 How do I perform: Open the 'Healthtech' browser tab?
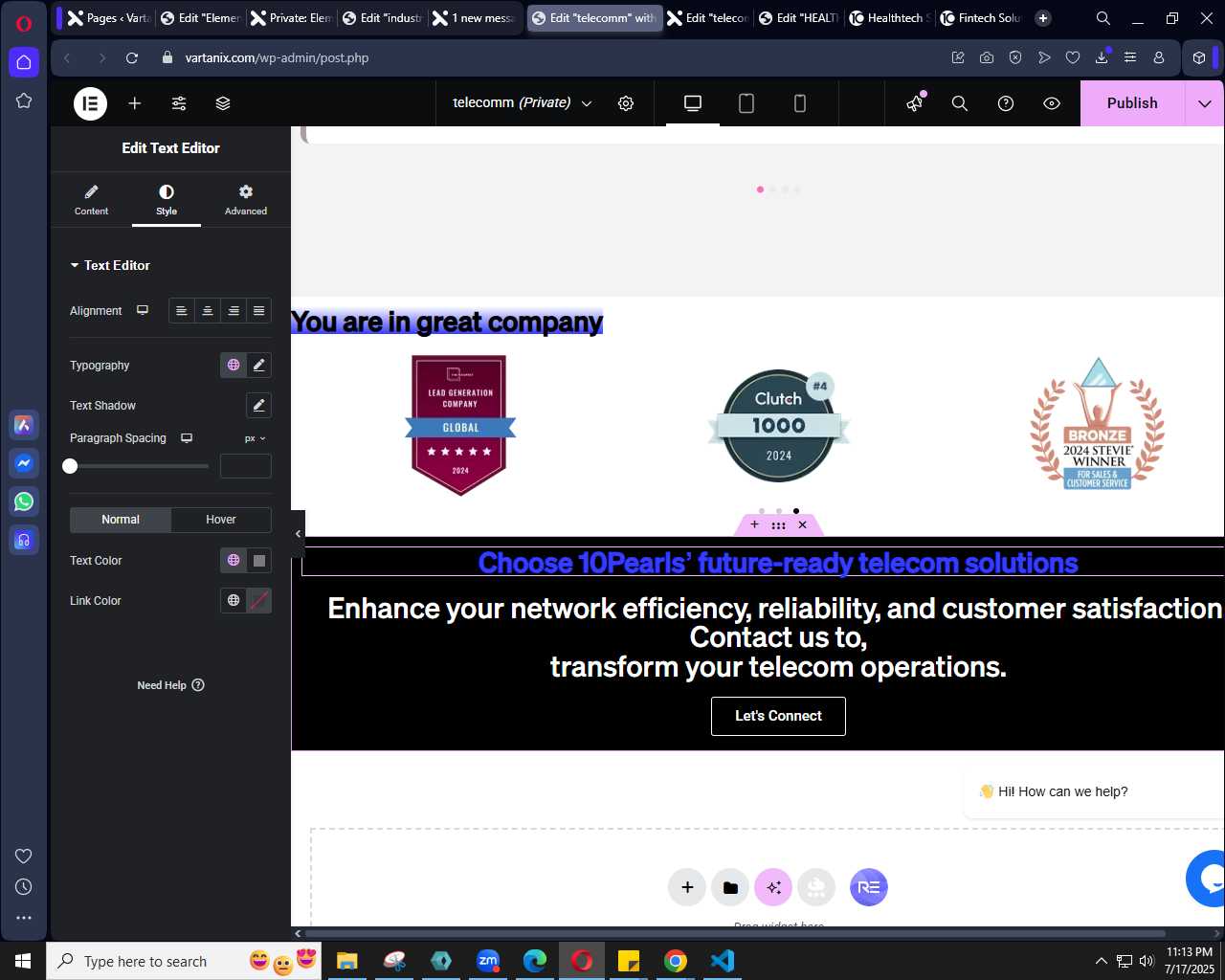click(890, 17)
